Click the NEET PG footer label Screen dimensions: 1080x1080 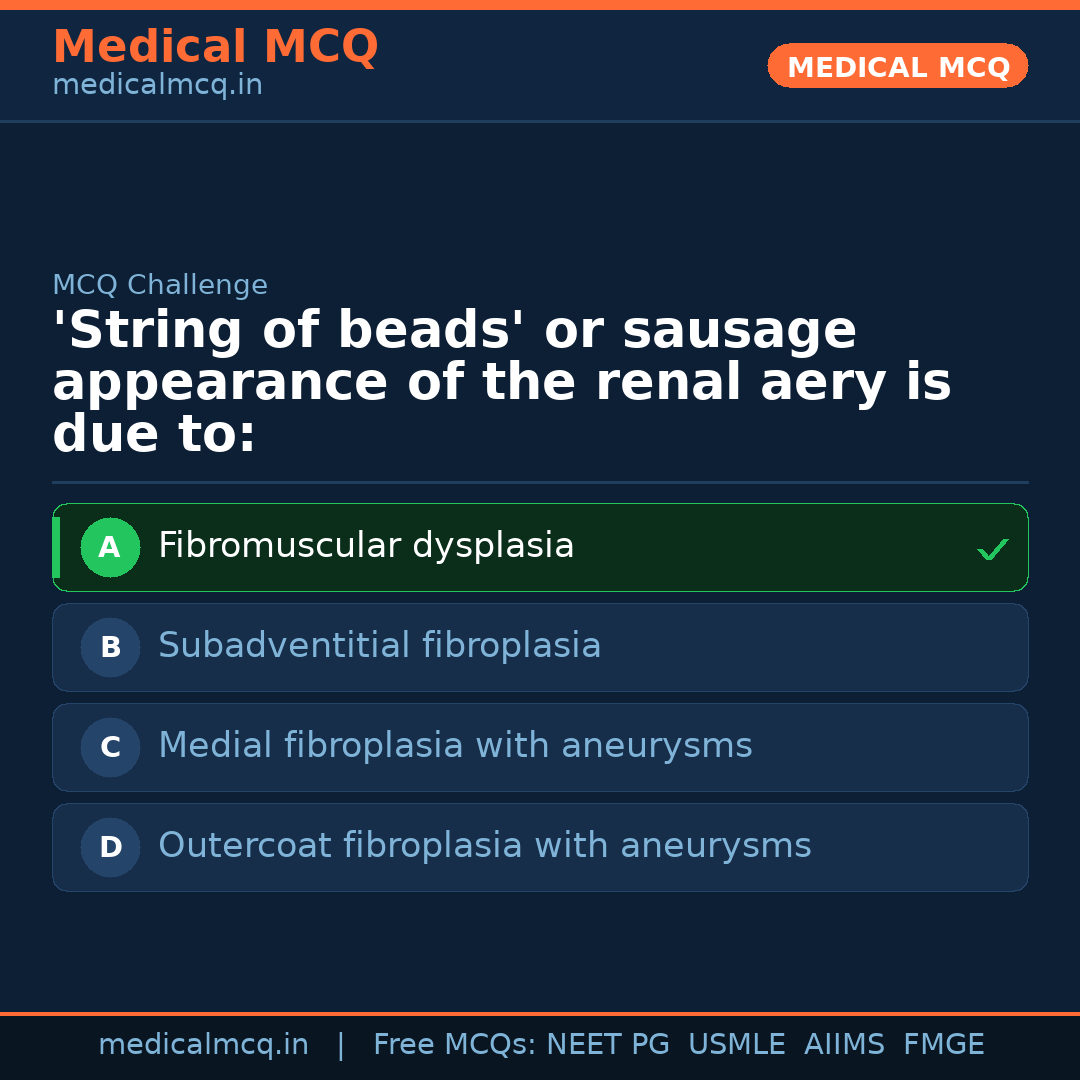pos(608,1045)
